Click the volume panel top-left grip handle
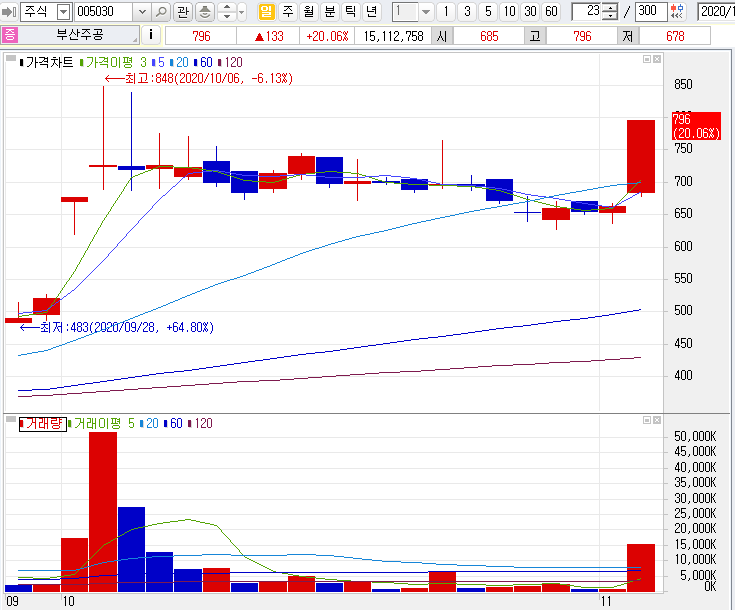 point(10,420)
